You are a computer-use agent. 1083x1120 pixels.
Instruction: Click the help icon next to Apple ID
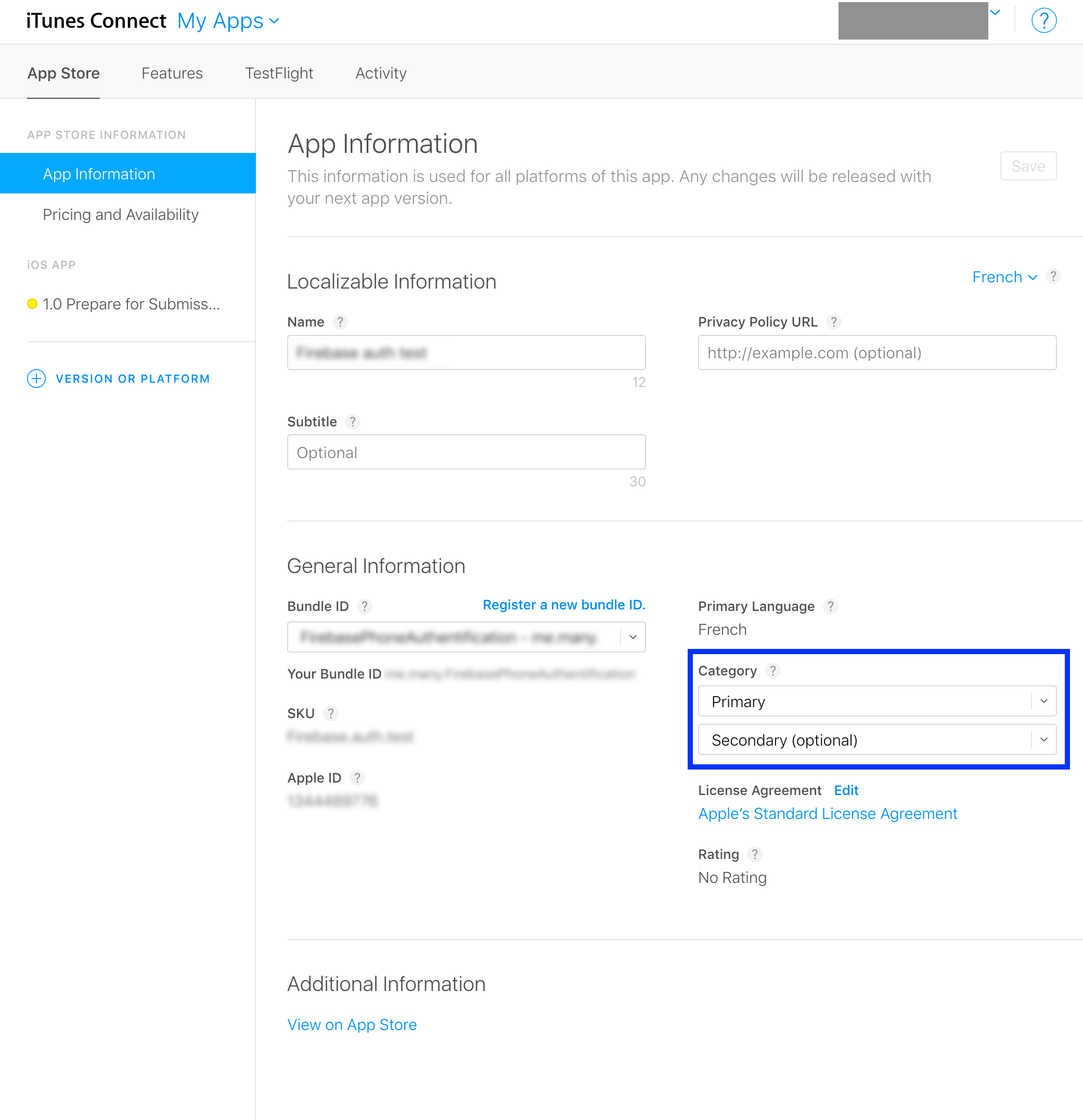(x=357, y=778)
